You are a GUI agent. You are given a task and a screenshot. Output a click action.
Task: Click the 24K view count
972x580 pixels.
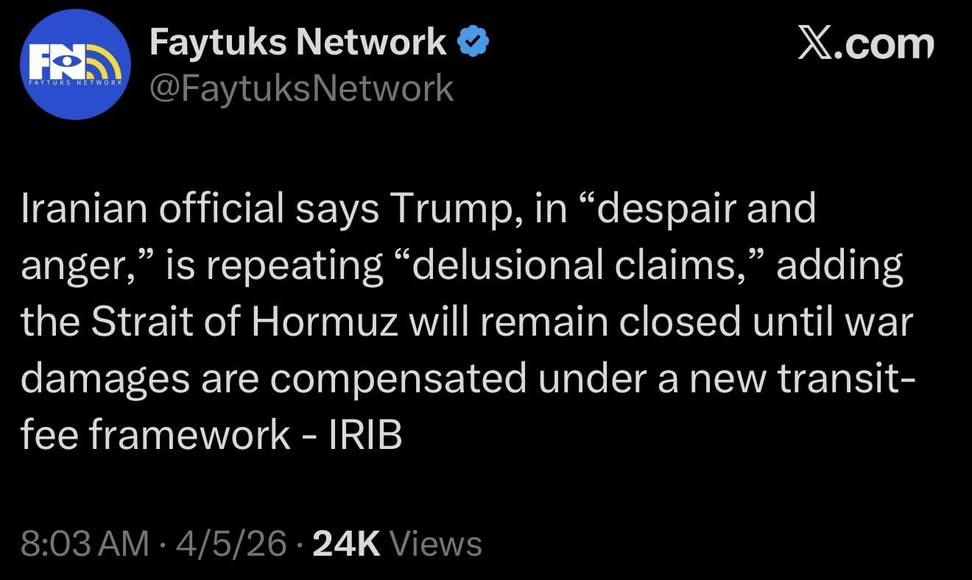pos(347,543)
